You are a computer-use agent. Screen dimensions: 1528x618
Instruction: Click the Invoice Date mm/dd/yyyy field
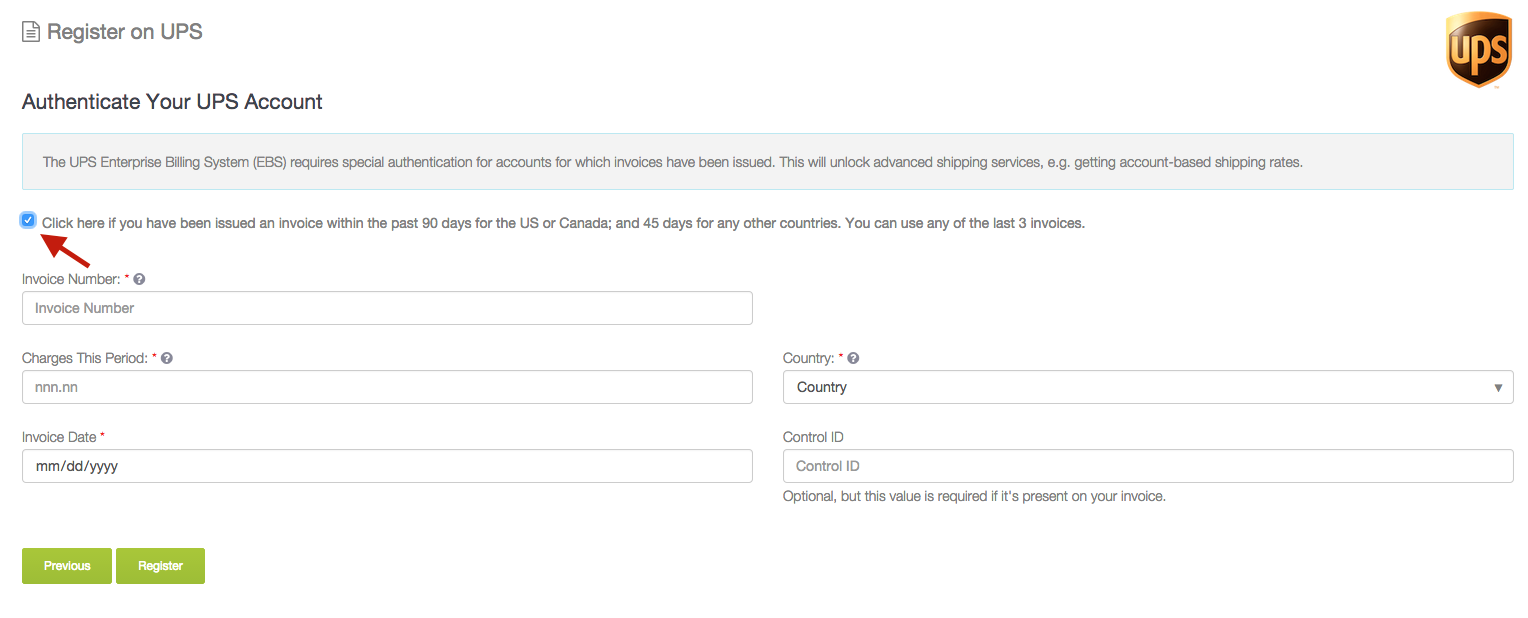pyautogui.click(x=387, y=466)
